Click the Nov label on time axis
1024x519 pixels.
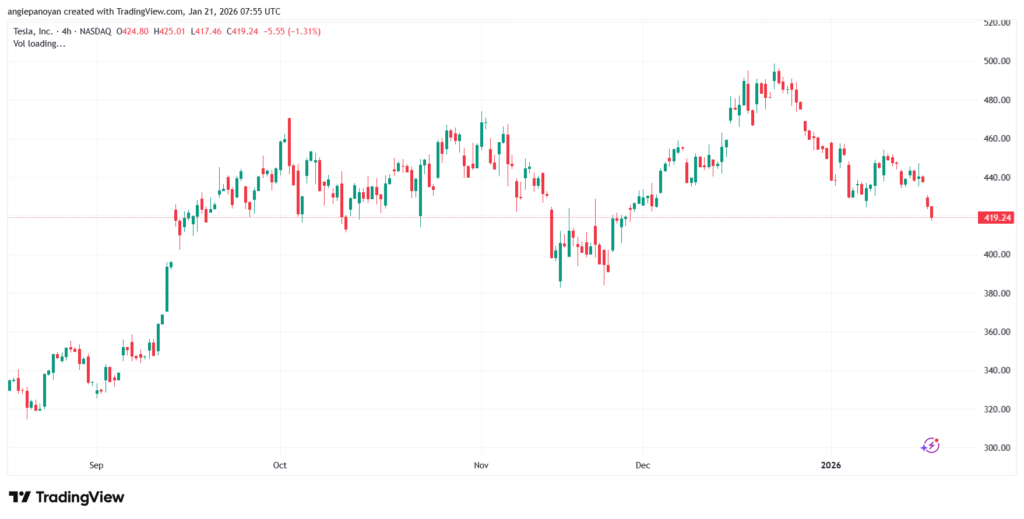point(482,465)
